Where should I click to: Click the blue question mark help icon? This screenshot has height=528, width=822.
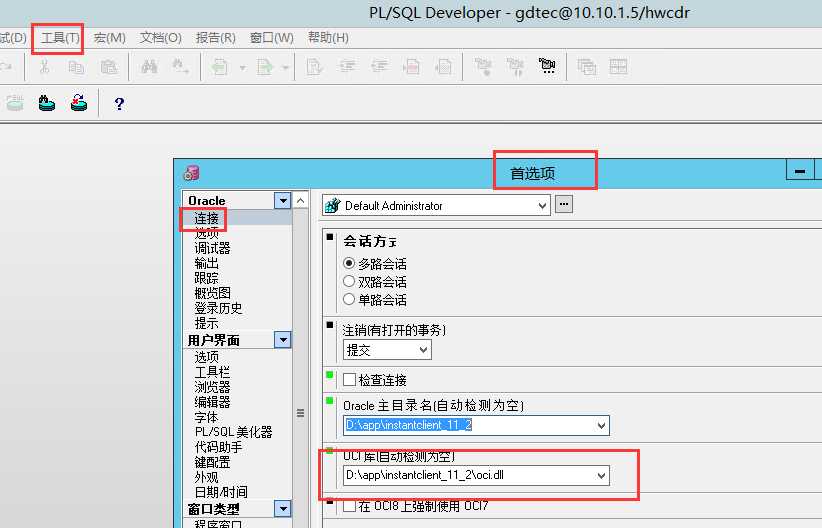(119, 104)
